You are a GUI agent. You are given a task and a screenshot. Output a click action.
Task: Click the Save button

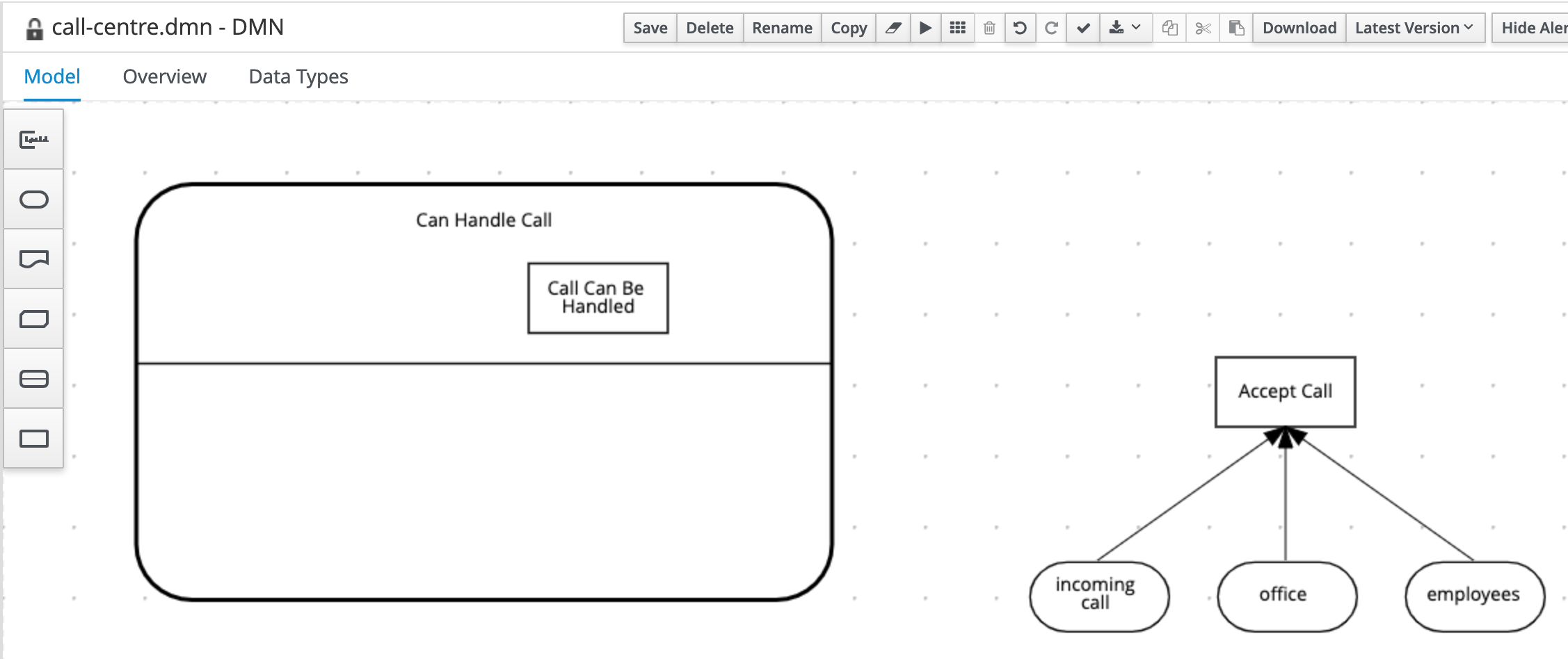(650, 28)
